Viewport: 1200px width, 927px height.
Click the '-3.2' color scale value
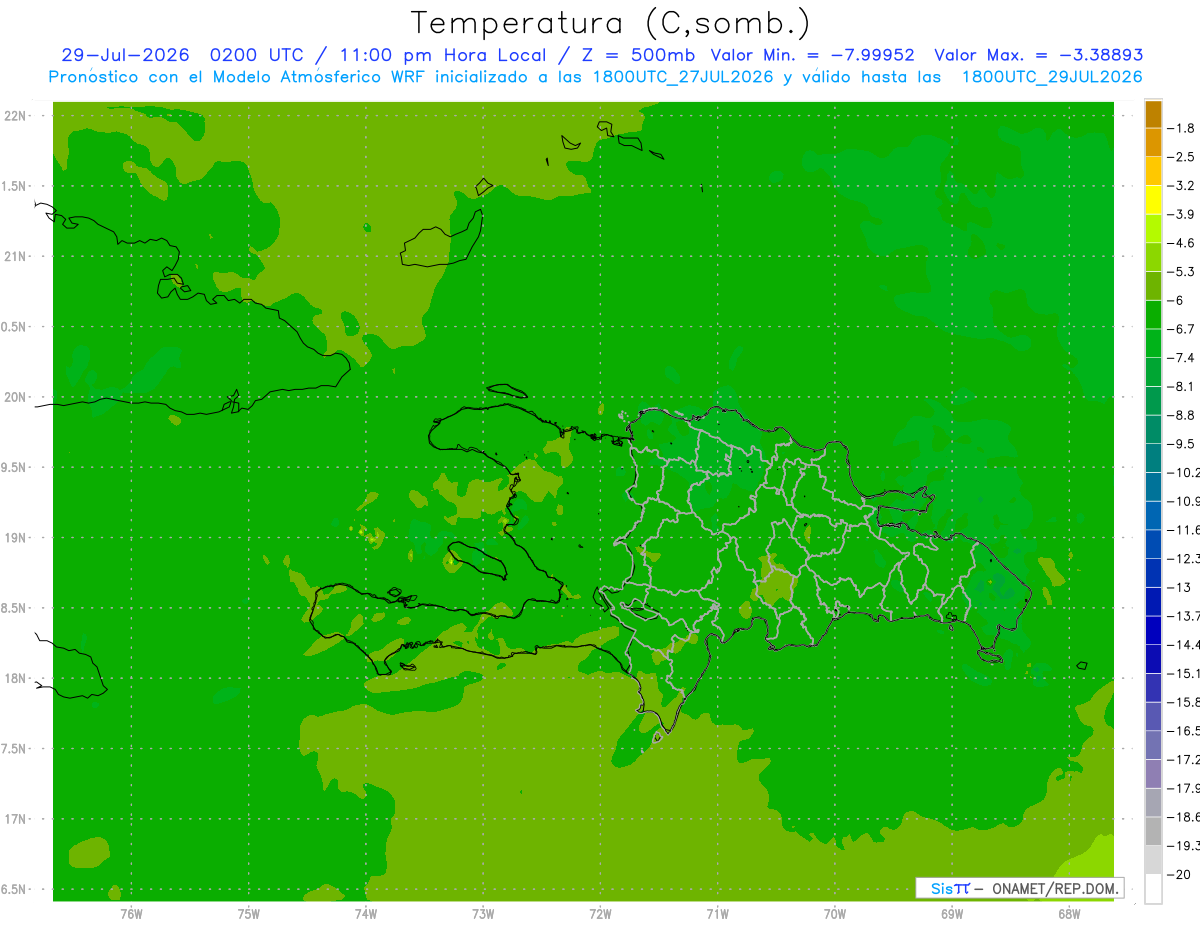1182,185
